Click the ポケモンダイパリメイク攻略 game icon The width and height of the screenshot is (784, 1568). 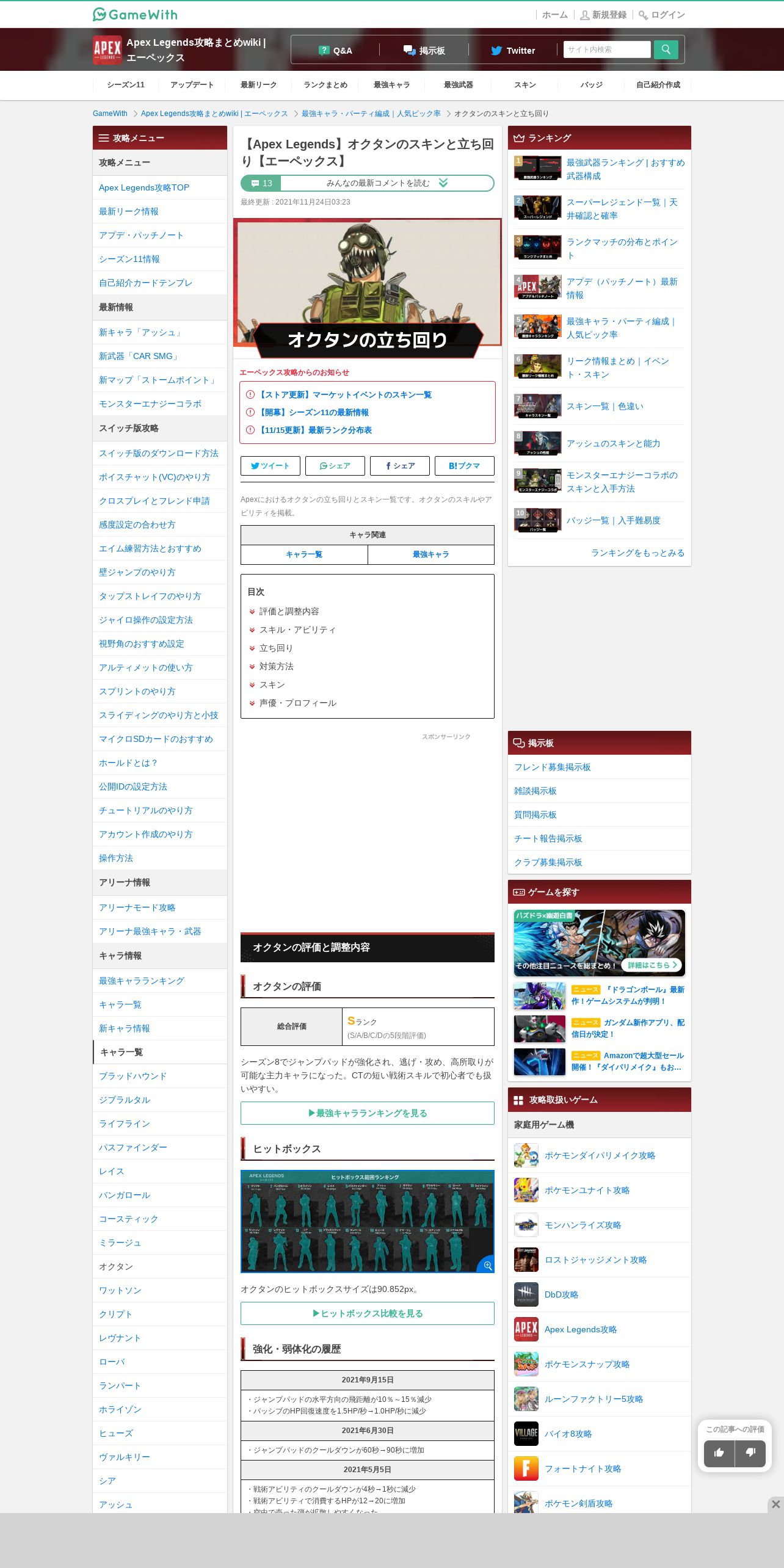[x=526, y=1155]
